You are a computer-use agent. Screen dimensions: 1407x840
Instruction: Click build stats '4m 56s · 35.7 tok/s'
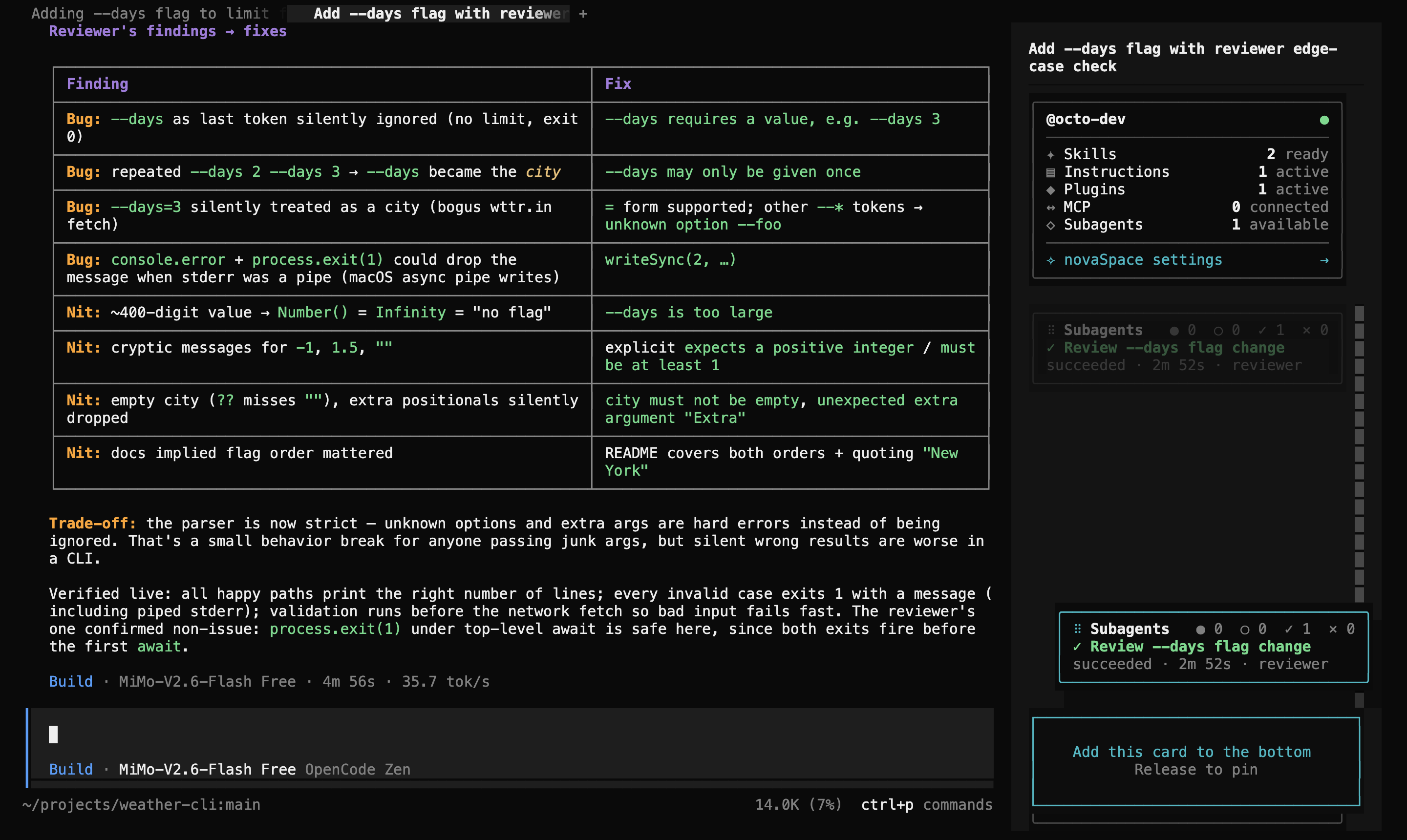point(406,681)
